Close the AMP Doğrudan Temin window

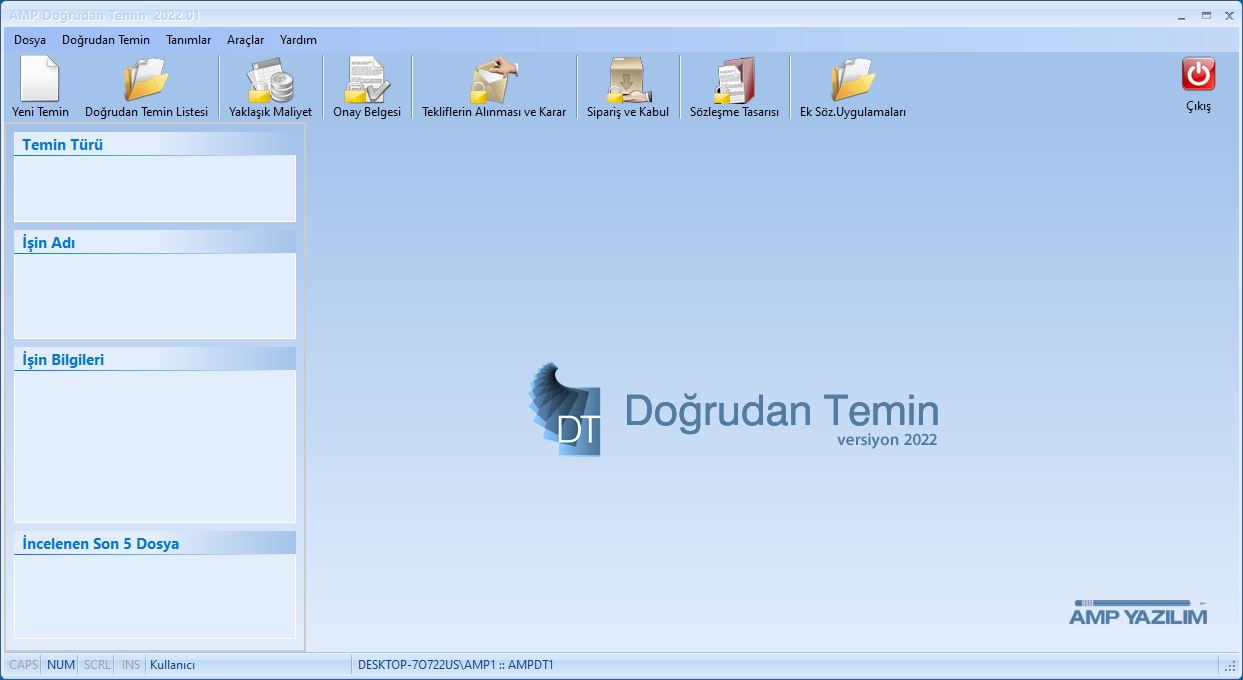pos(1229,15)
